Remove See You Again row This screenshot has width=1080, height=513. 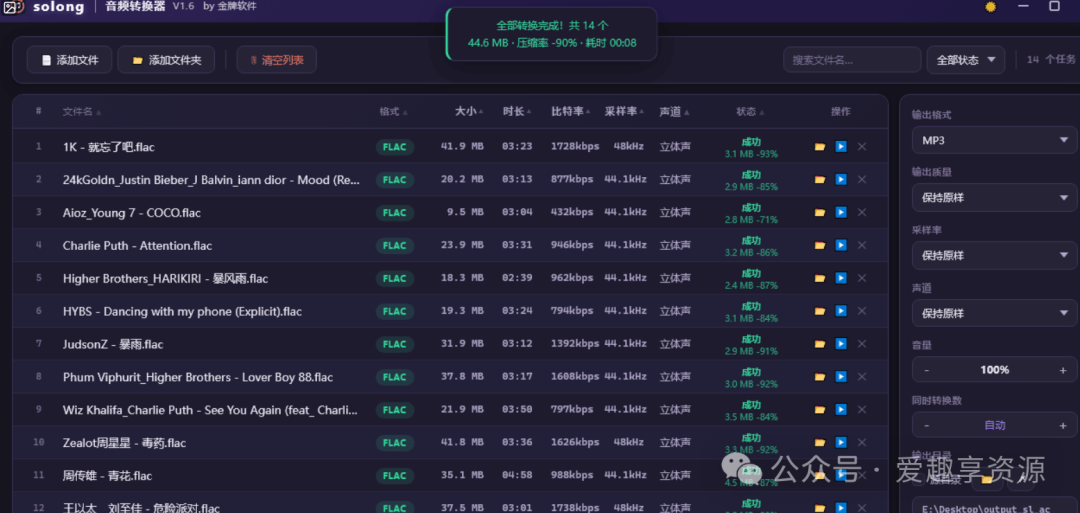pos(862,410)
